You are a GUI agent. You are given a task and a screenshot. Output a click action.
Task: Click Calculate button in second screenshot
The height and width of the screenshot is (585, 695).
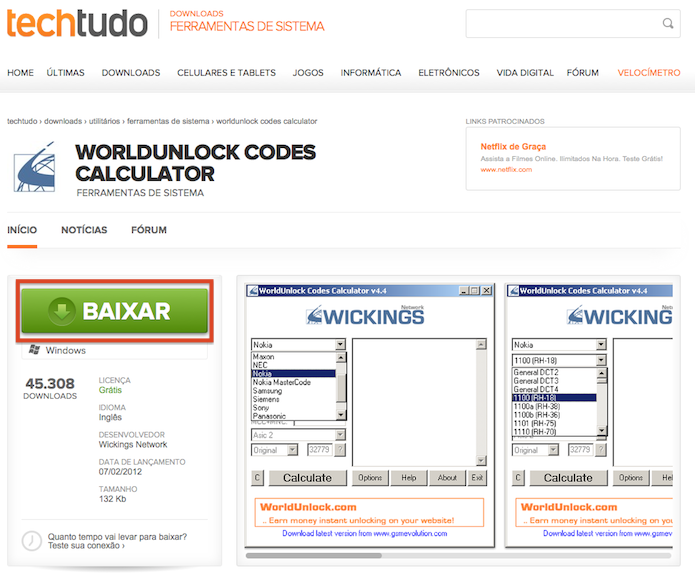pyautogui.click(x=568, y=478)
